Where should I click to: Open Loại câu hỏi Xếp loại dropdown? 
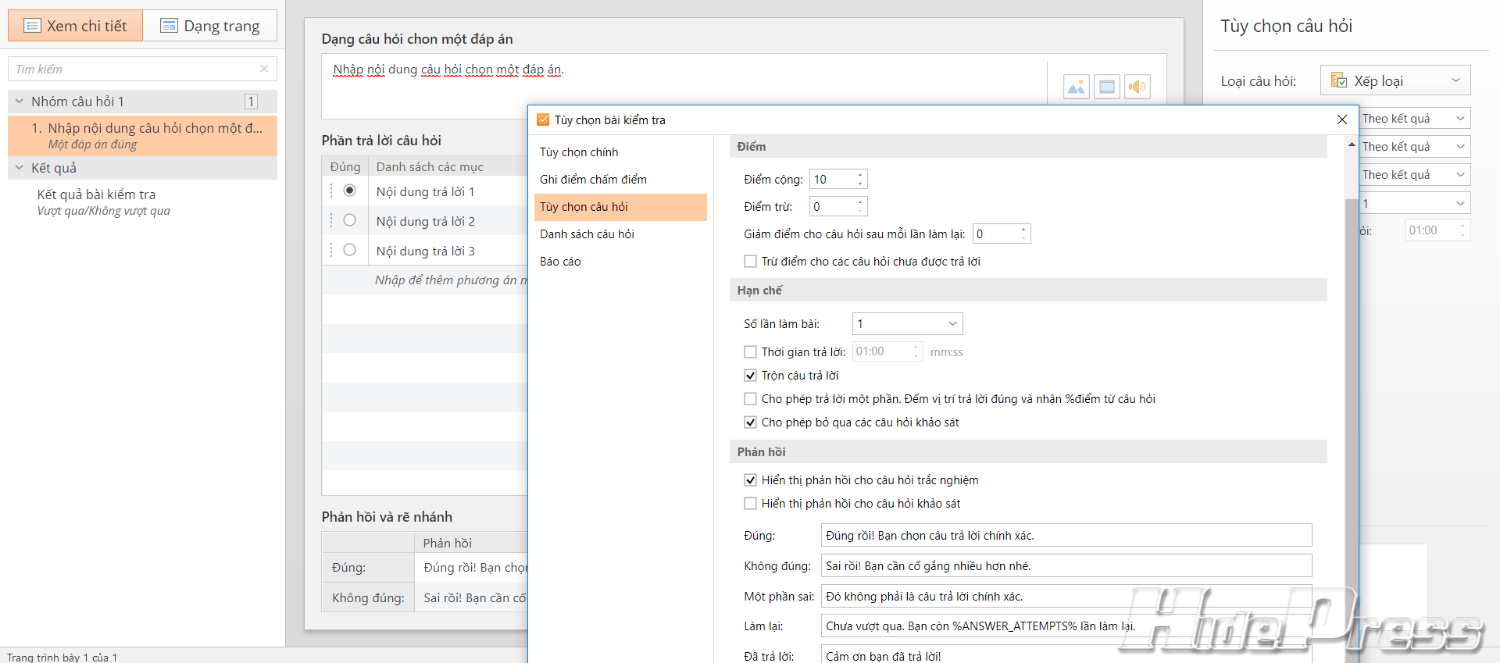(x=1395, y=81)
